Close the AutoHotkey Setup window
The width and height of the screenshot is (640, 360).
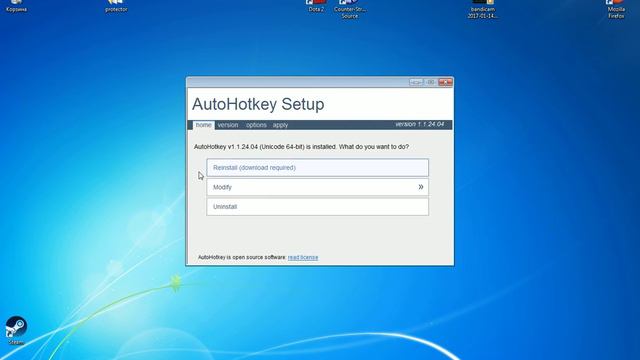pyautogui.click(x=445, y=82)
